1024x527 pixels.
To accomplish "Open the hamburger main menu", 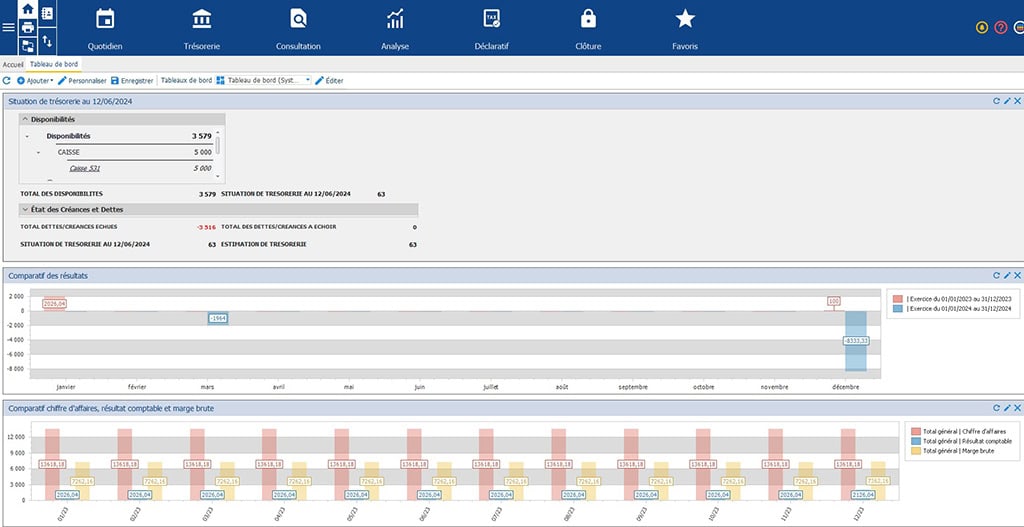I will (8, 27).
